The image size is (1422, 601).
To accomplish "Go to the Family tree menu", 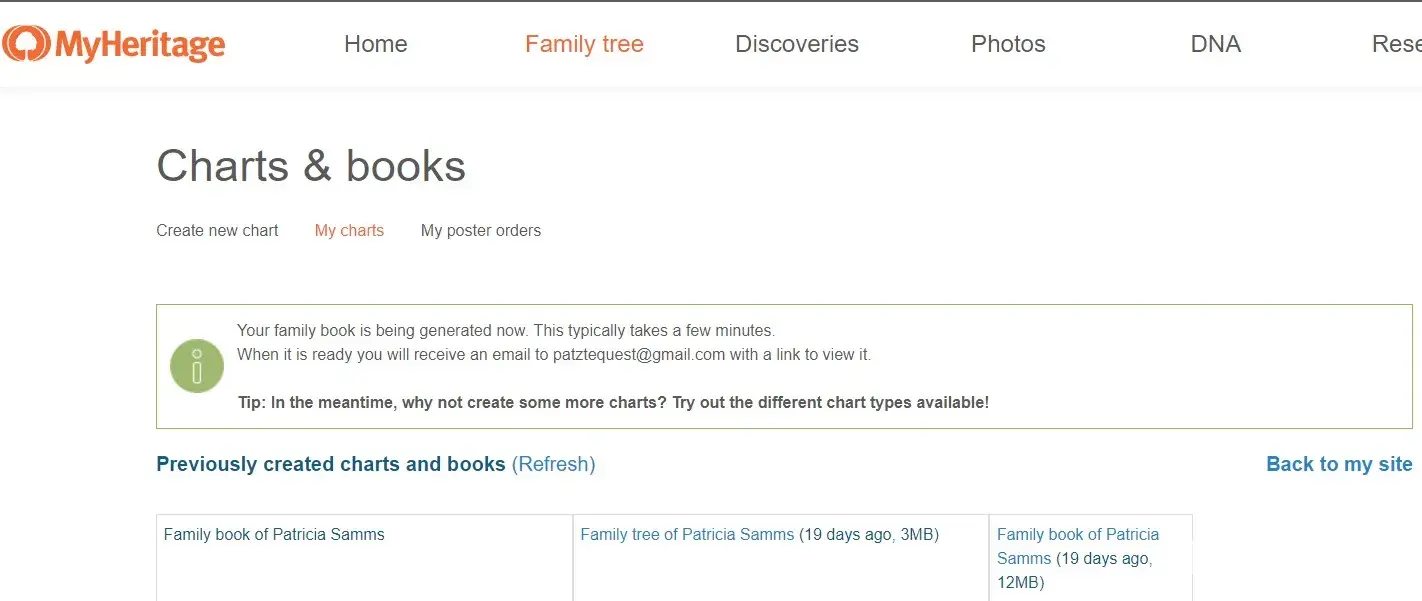I will pyautogui.click(x=584, y=44).
